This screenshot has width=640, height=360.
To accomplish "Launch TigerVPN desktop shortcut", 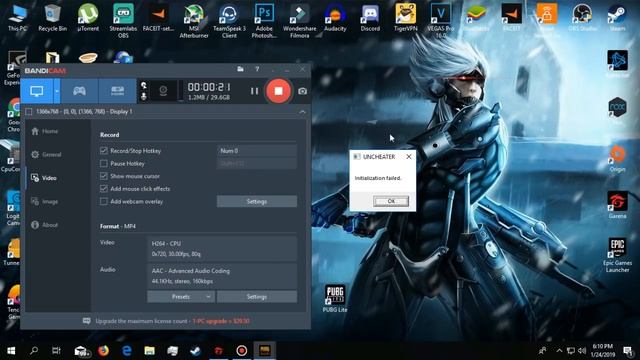I will pyautogui.click(x=405, y=18).
